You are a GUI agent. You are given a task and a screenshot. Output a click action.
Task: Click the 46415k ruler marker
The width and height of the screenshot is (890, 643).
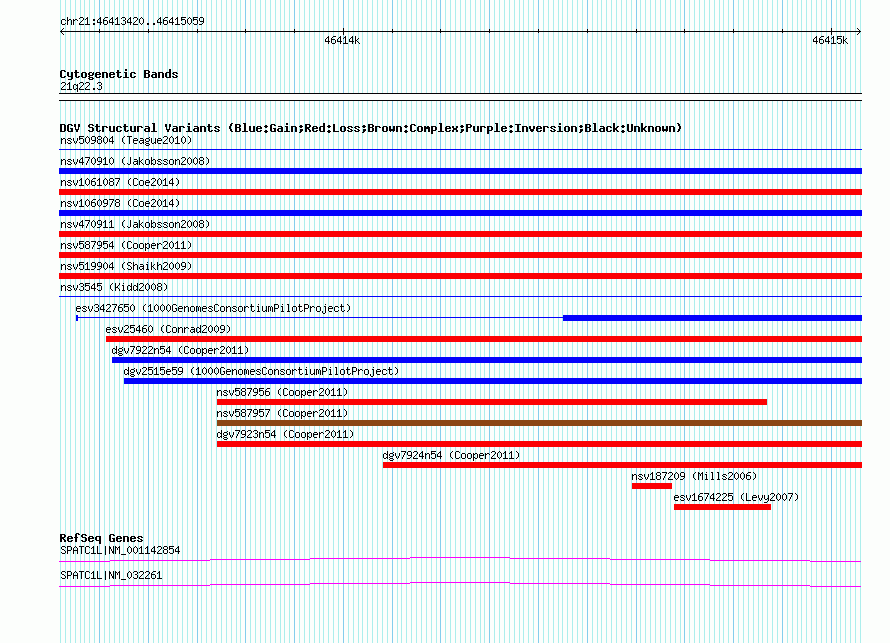(x=830, y=40)
